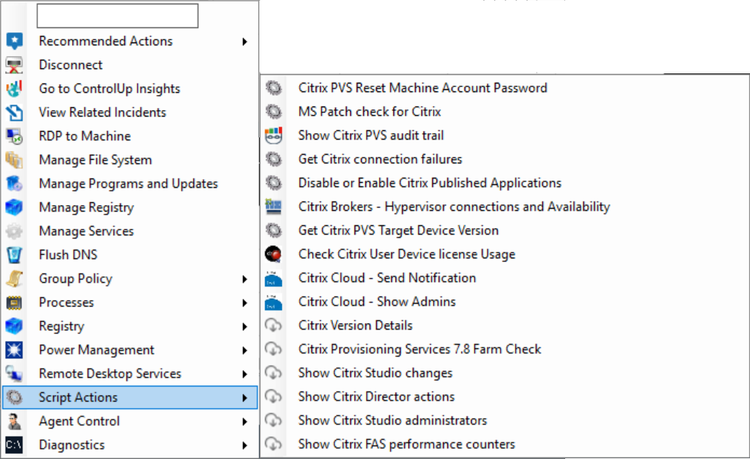
Task: Click the Show Citrix Director actions icon
Action: click(x=274, y=396)
